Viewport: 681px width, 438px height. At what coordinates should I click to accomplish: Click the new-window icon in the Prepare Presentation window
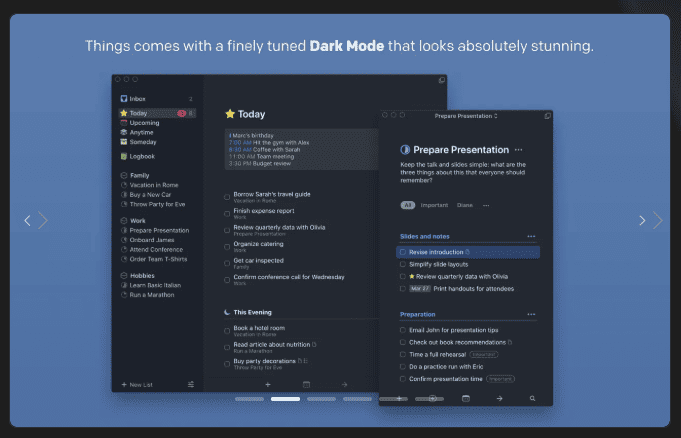coord(547,116)
